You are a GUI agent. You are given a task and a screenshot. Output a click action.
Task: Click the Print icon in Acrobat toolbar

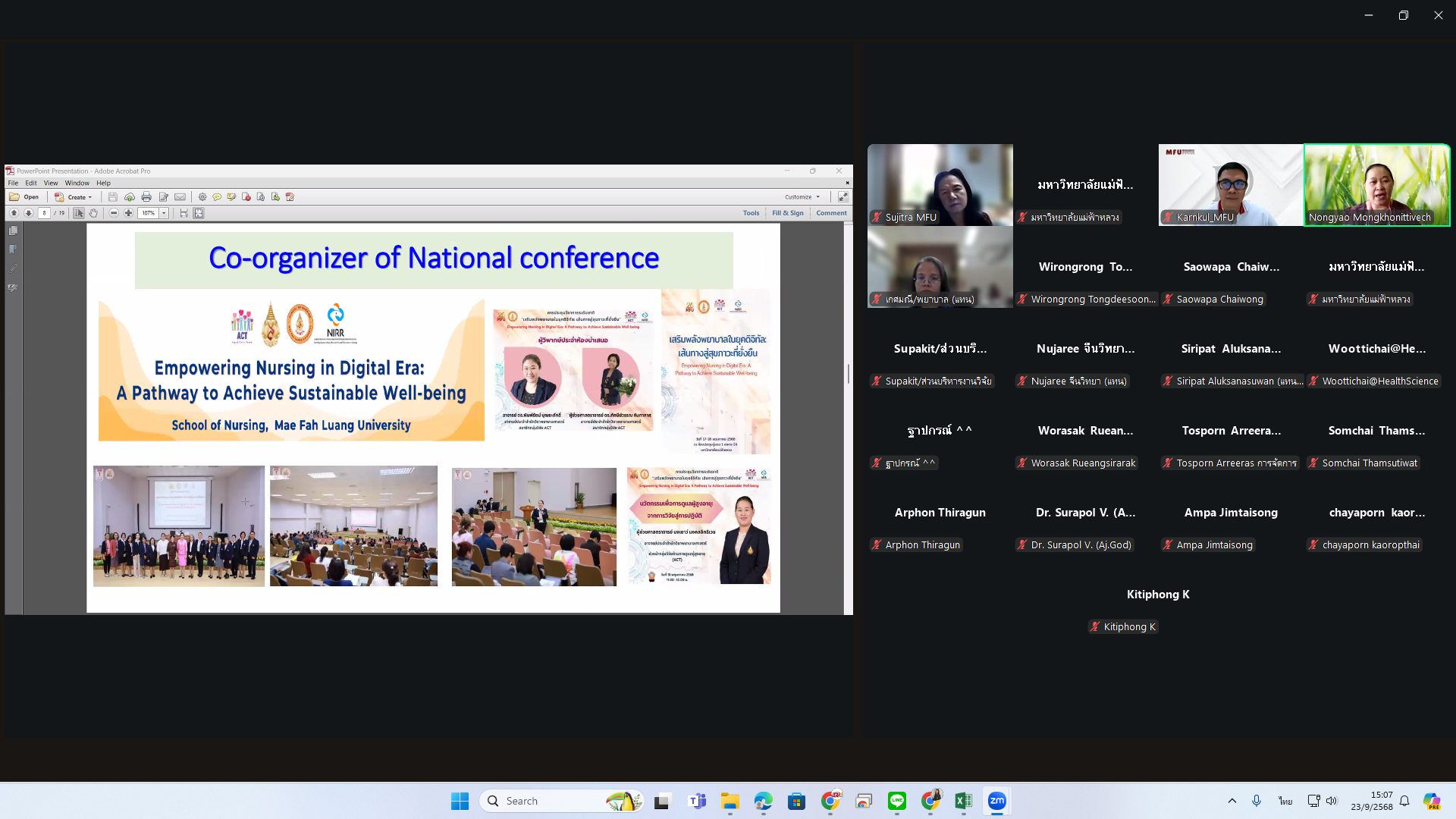coord(146,197)
